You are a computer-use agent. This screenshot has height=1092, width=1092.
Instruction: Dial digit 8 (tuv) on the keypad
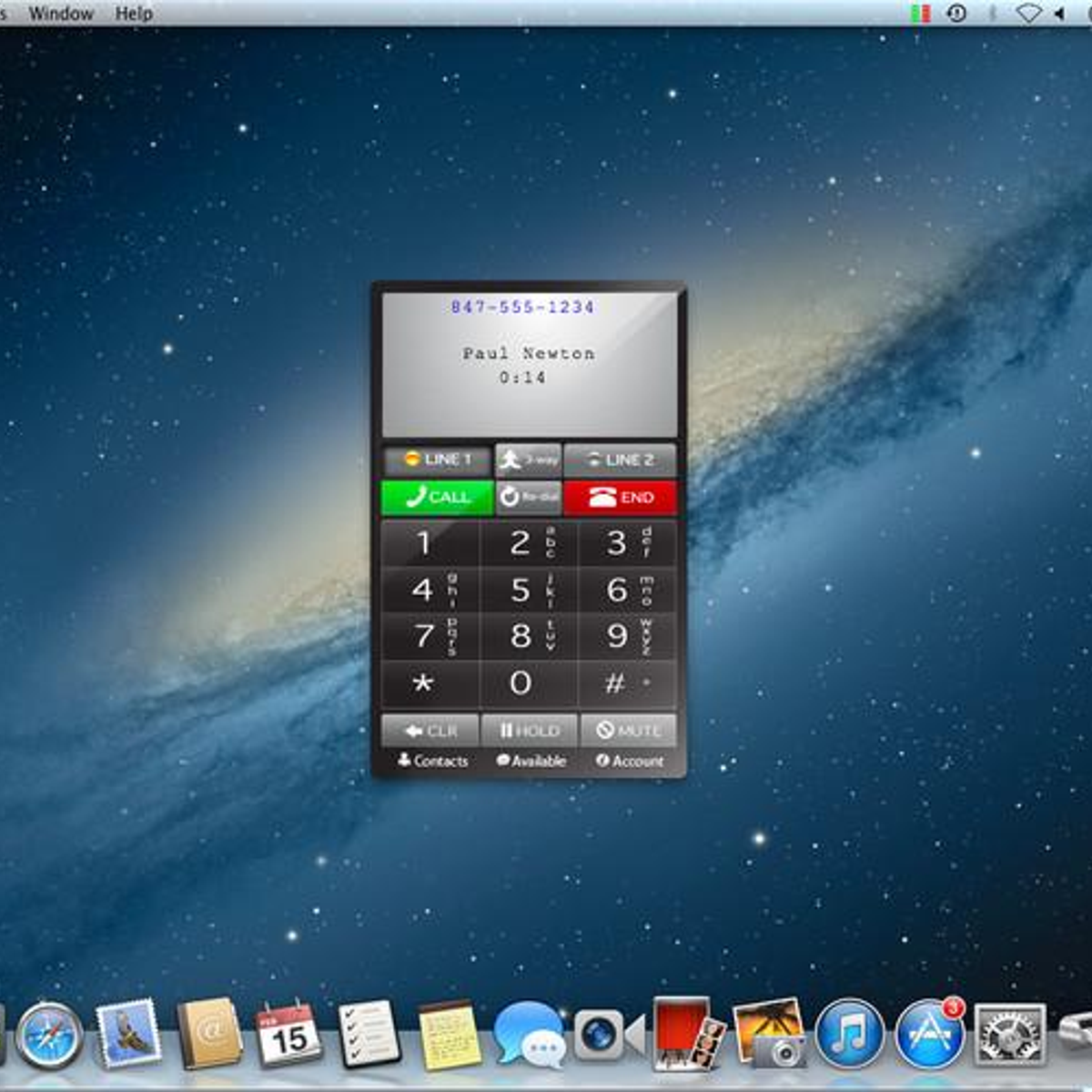point(529,636)
